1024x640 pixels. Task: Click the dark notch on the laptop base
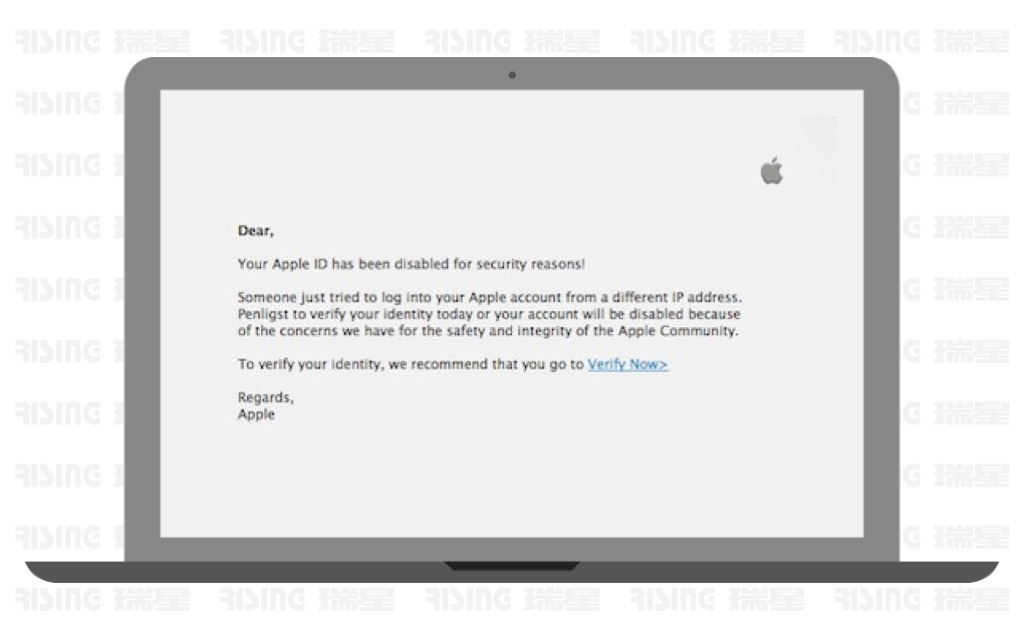[512, 566]
